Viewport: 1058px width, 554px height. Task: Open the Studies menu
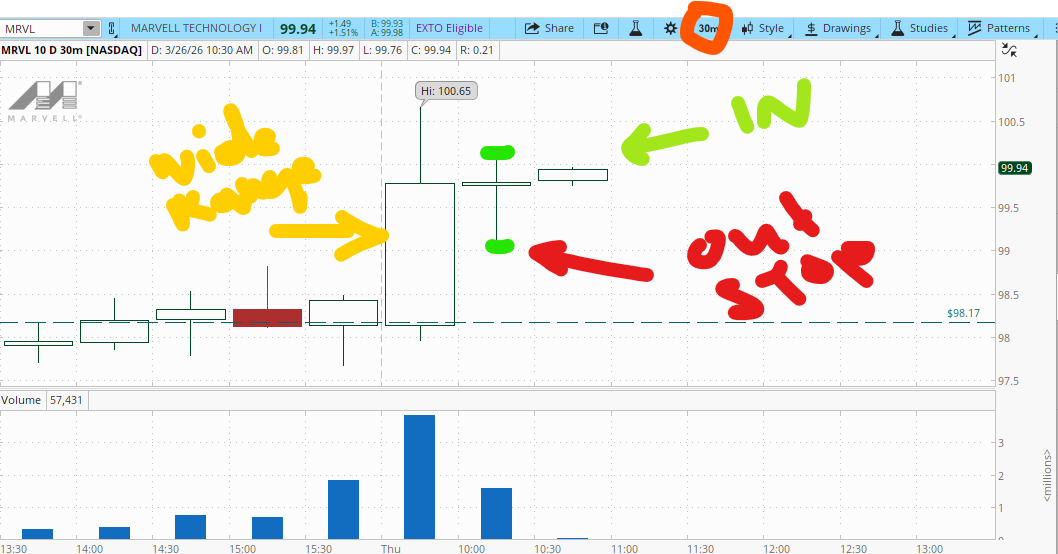pyautogui.click(x=920, y=28)
